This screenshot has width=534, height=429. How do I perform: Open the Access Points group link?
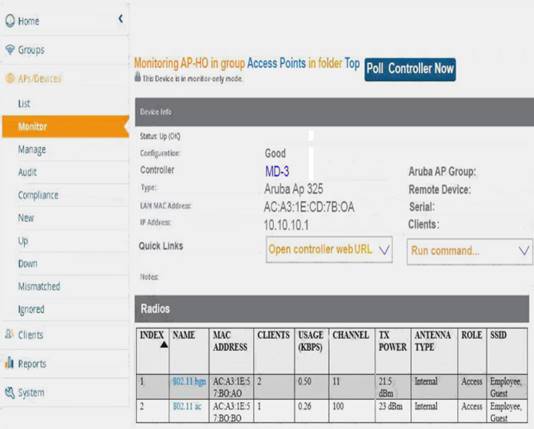276,63
